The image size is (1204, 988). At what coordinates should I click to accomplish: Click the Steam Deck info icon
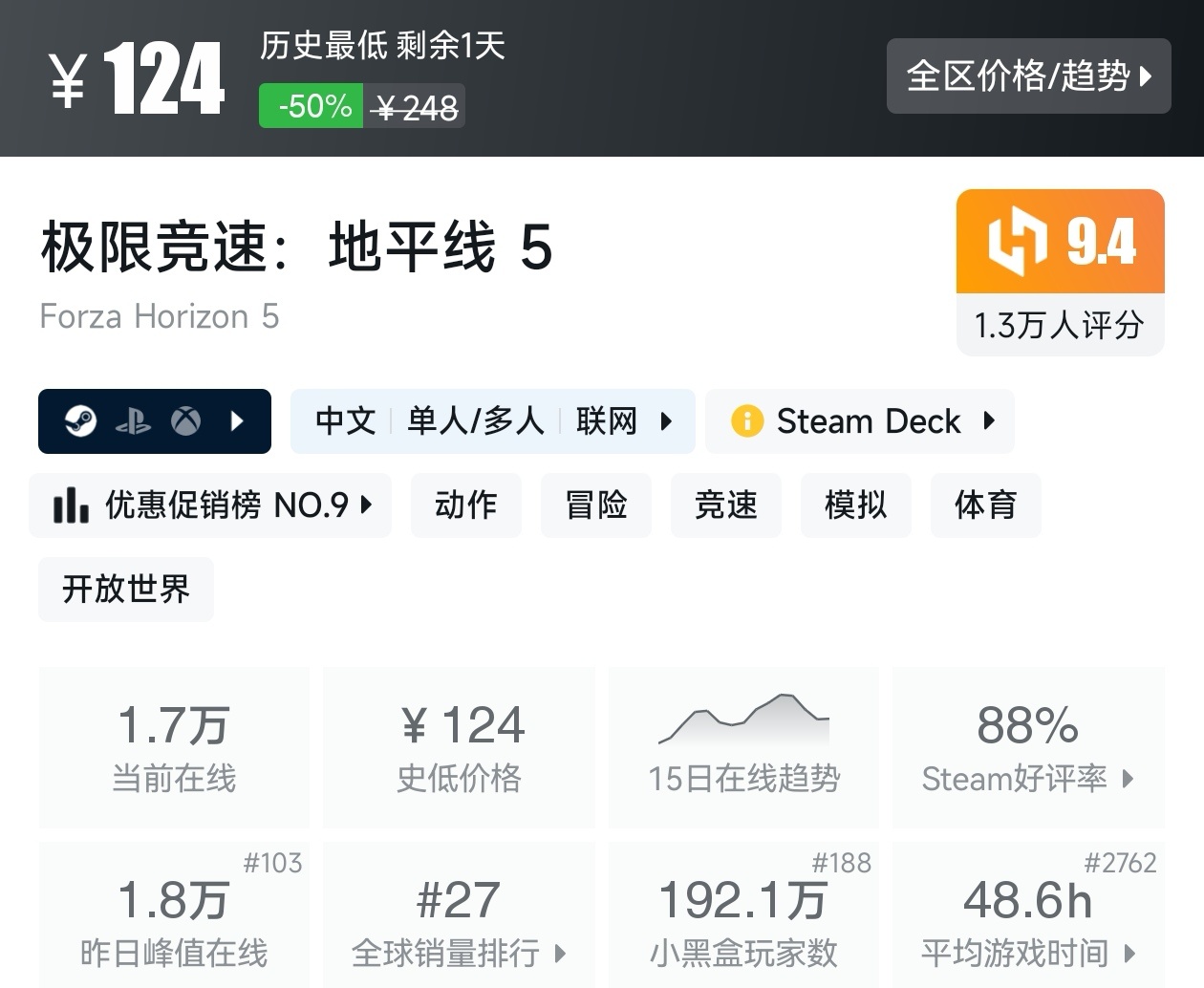[x=746, y=420]
